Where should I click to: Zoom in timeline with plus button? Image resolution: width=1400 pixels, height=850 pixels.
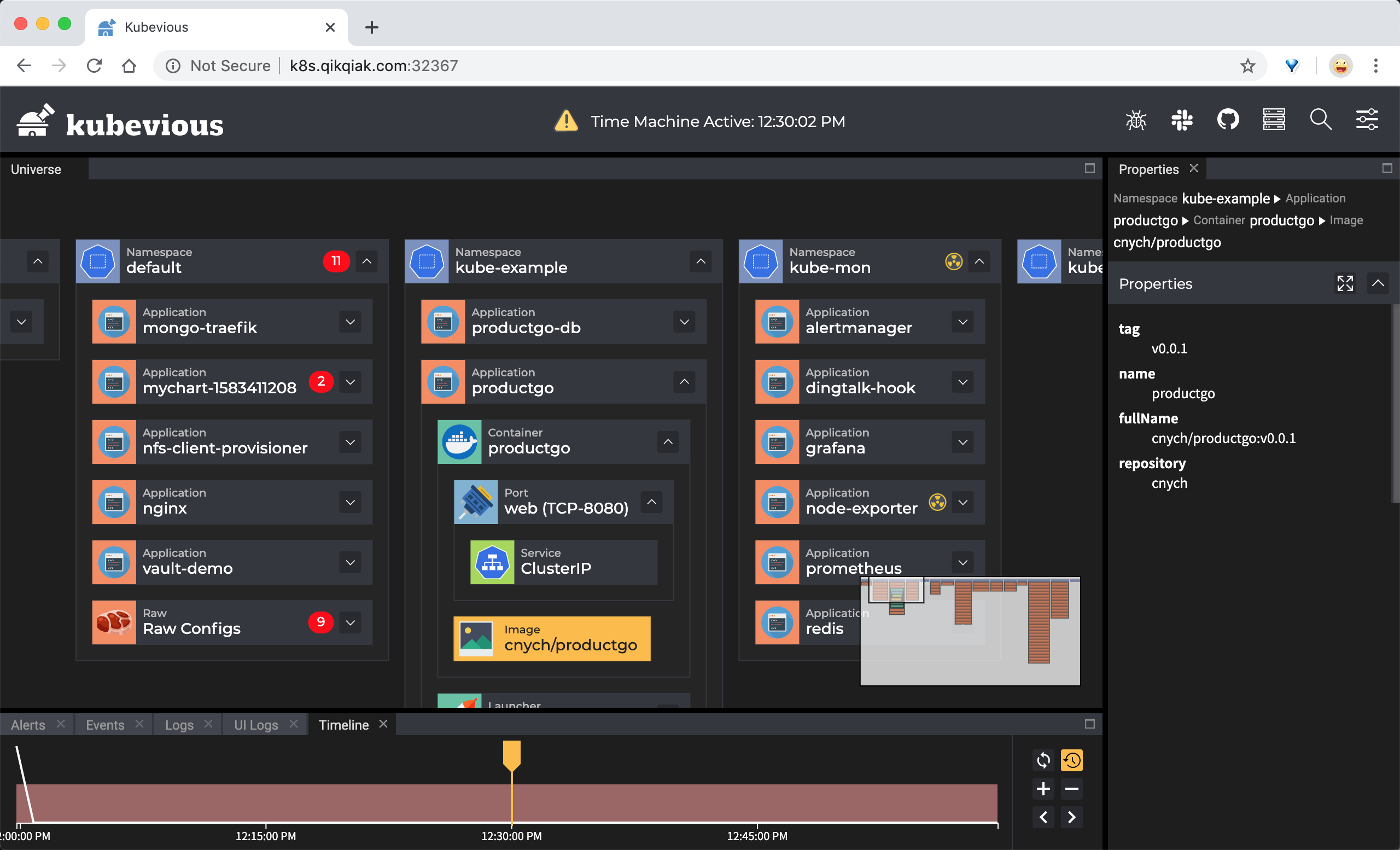1043,789
